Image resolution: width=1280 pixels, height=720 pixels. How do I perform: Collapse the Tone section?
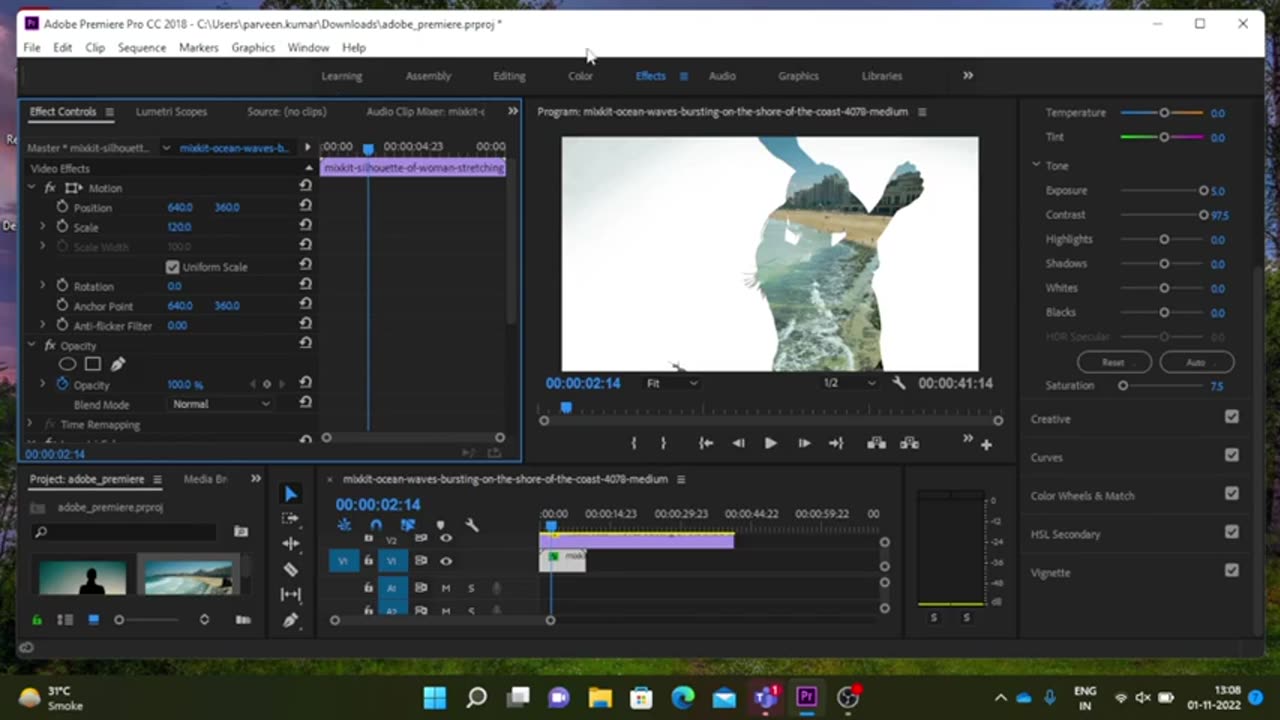click(x=1036, y=165)
